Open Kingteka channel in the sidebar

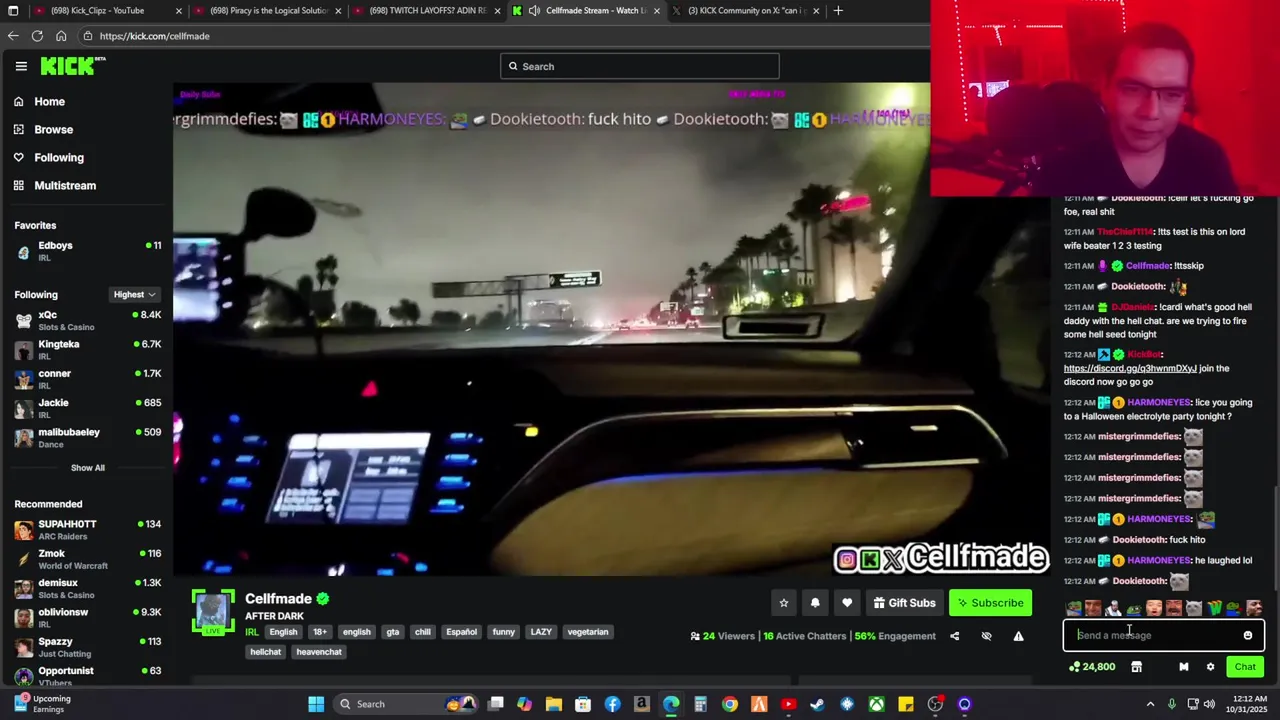87,349
